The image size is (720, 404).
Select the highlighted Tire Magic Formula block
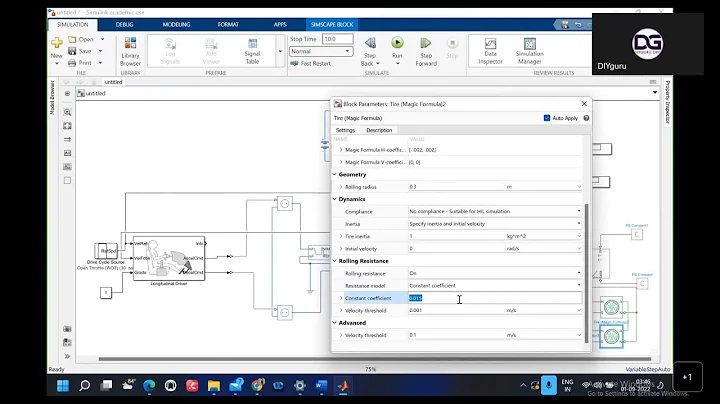[x=611, y=337]
